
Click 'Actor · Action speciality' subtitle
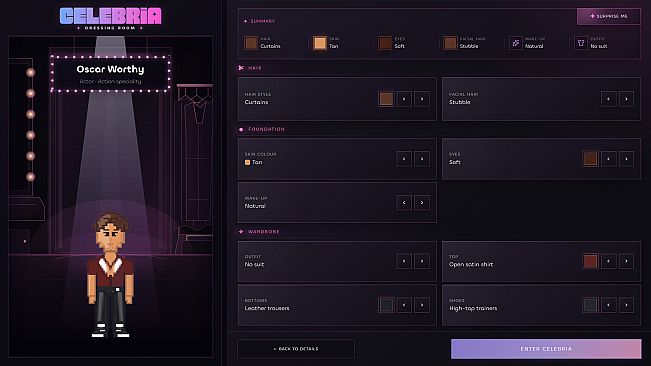(110, 81)
